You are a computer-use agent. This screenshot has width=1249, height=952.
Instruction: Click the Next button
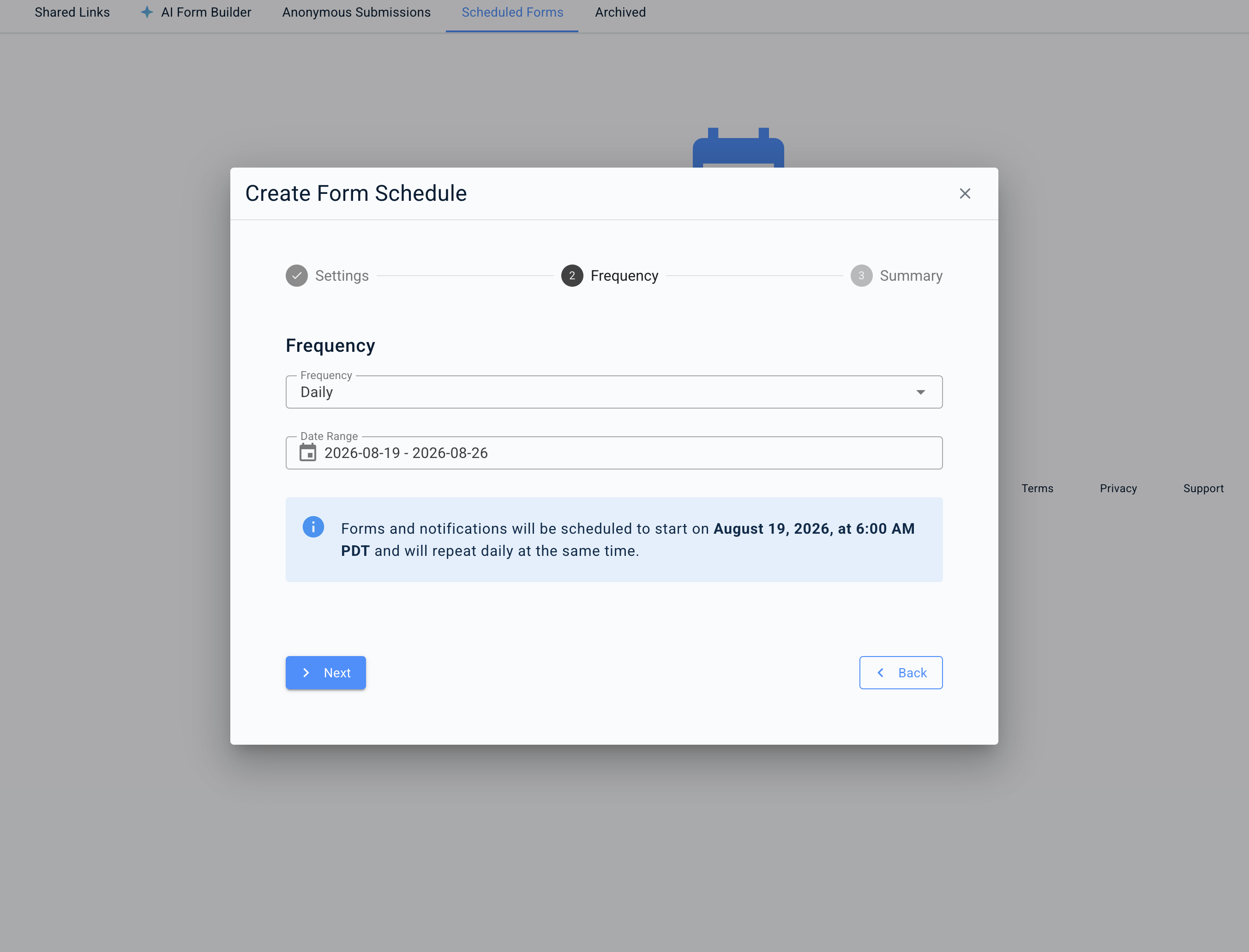point(326,673)
